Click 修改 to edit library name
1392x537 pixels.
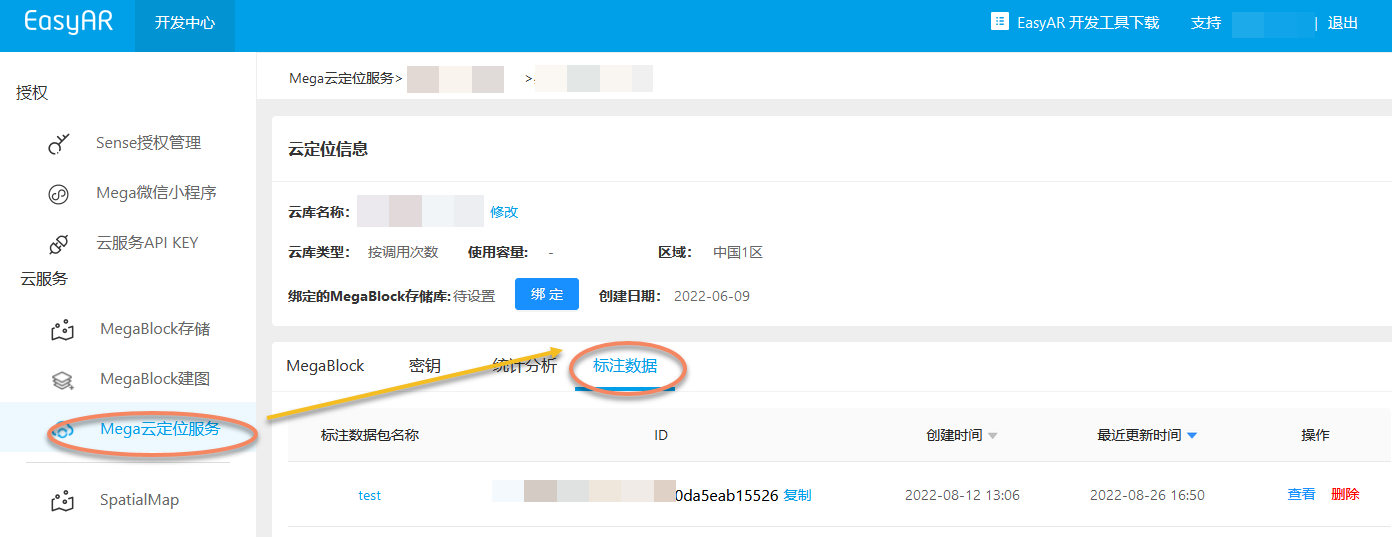pos(504,212)
